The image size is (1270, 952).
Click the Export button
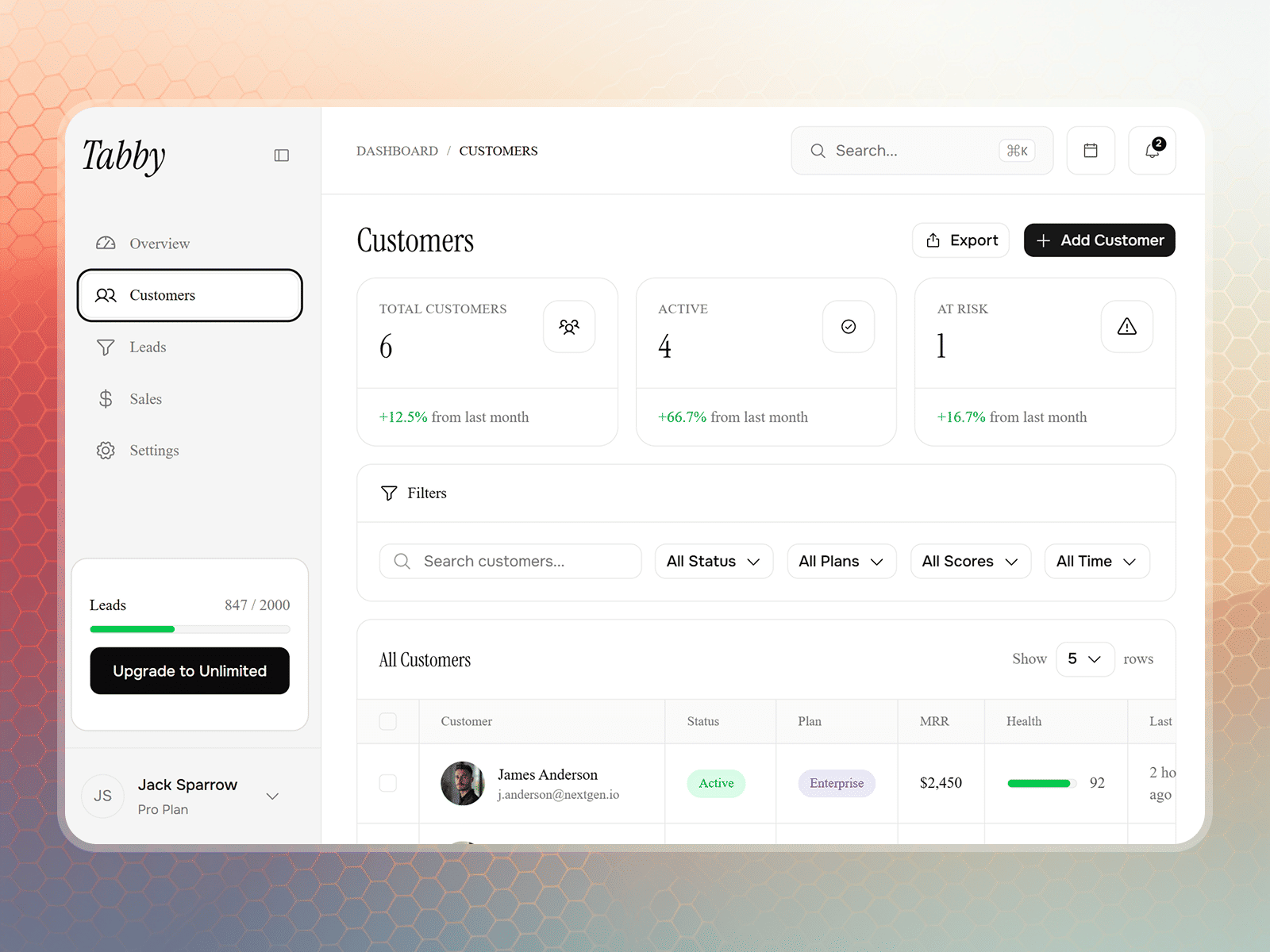(x=960, y=240)
